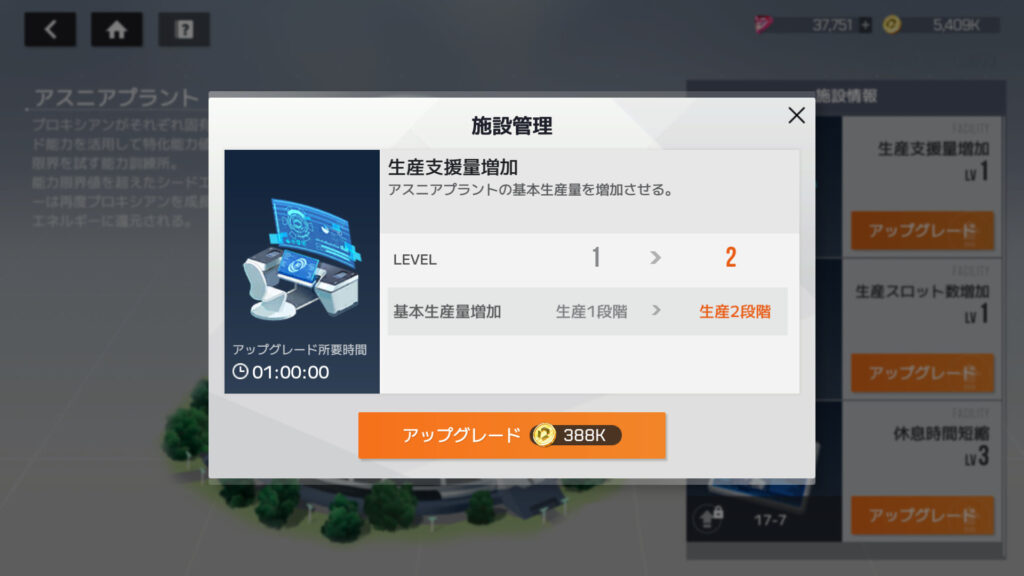Upgrade 生産支援量増加 in the facility panel
This screenshot has width=1024, height=576.
point(922,231)
